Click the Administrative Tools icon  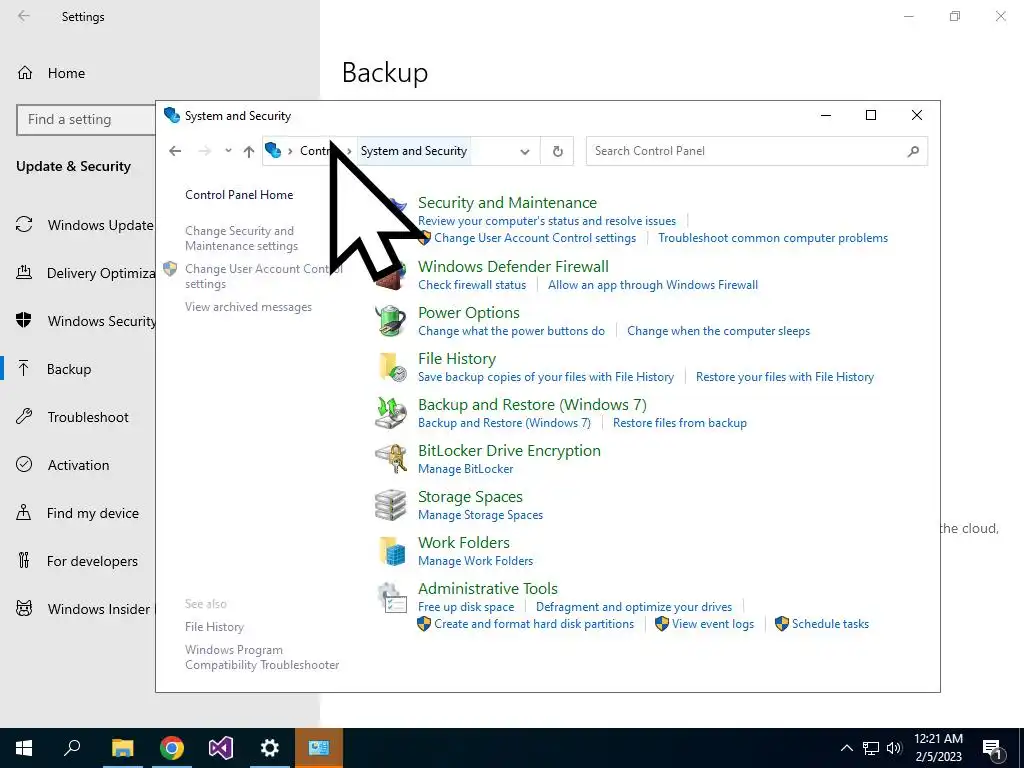pyautogui.click(x=392, y=597)
